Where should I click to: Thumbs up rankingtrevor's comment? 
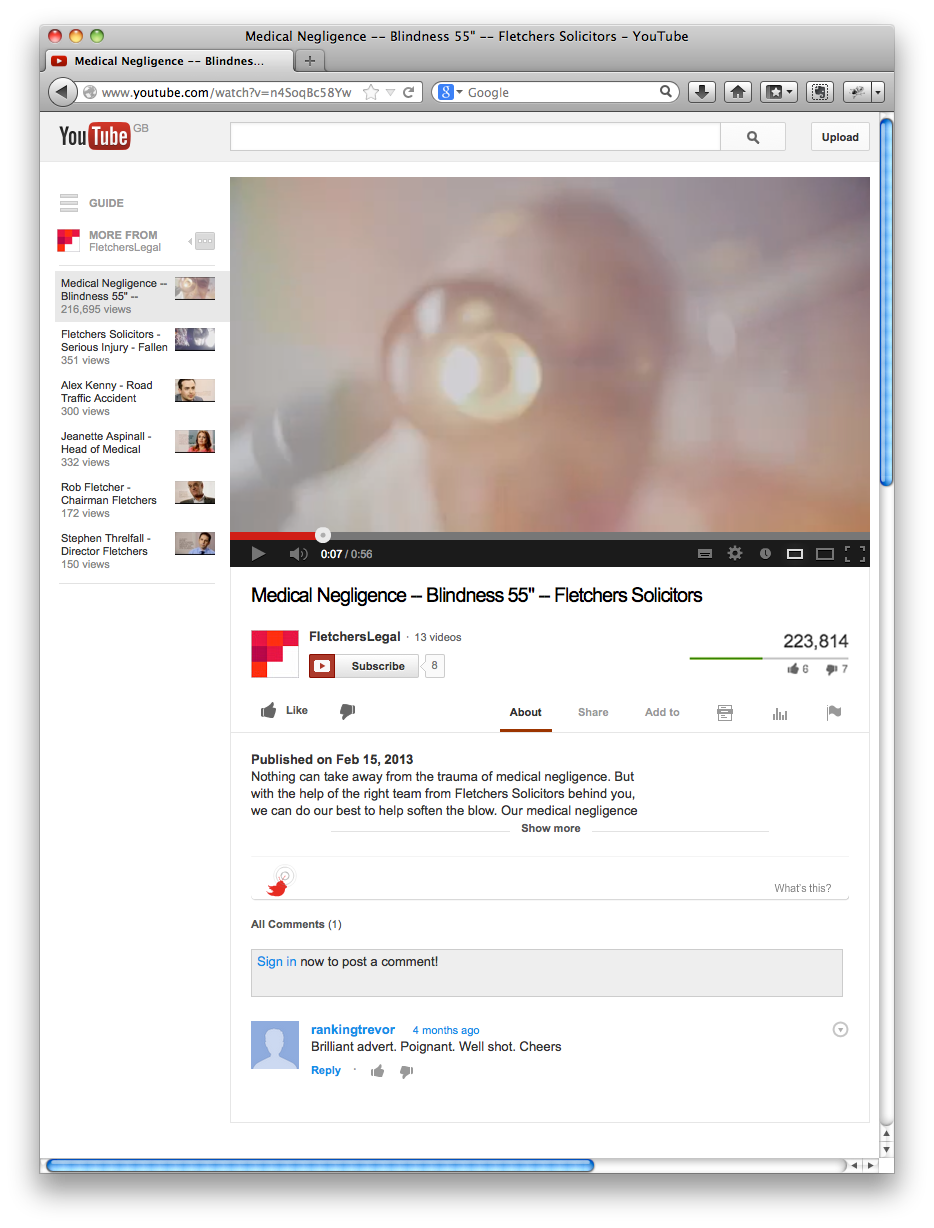pos(378,1071)
